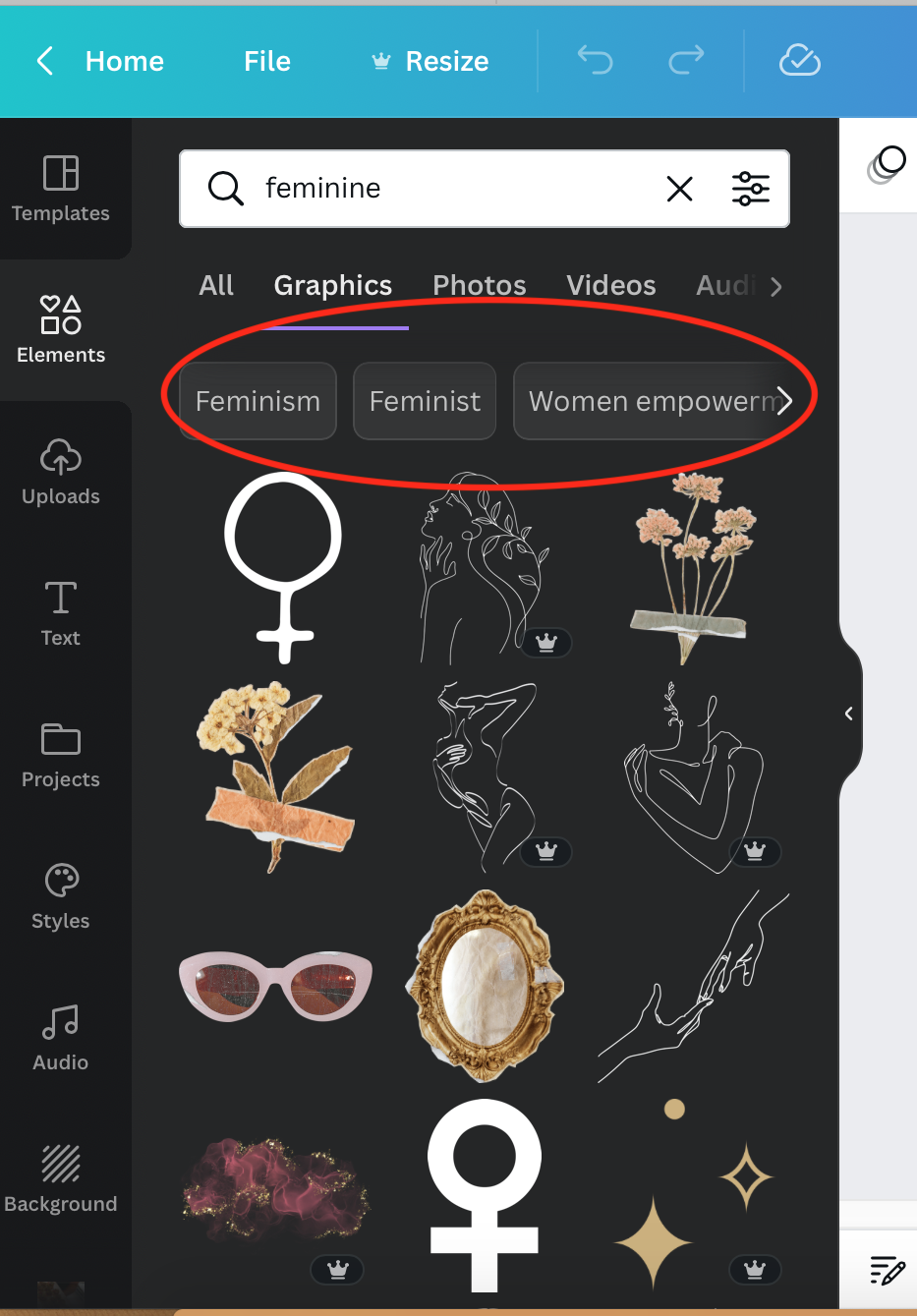Click the feminine search input field
917x1316 pixels.
tap(452, 189)
